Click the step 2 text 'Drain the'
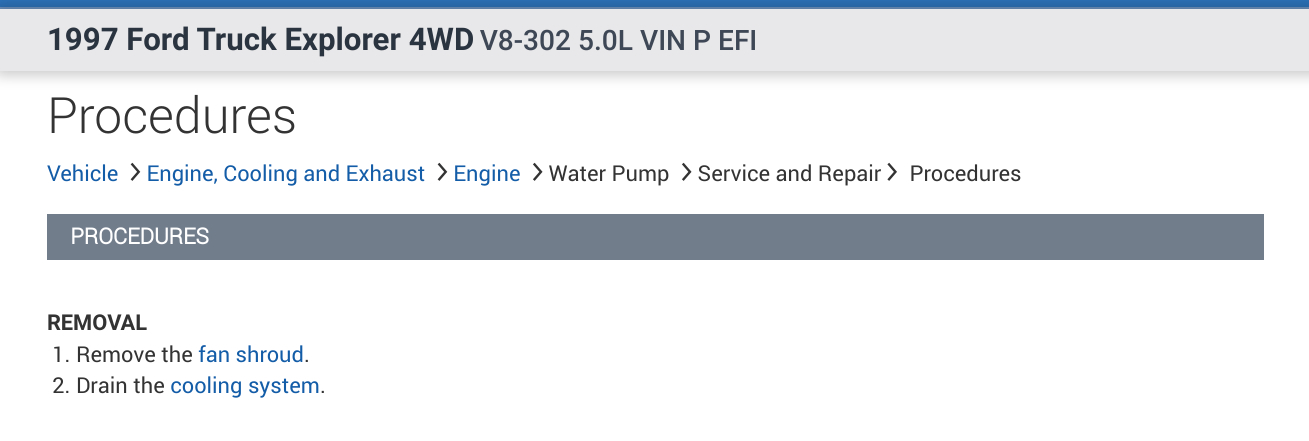Viewport: 1309px width, 441px height. point(120,386)
